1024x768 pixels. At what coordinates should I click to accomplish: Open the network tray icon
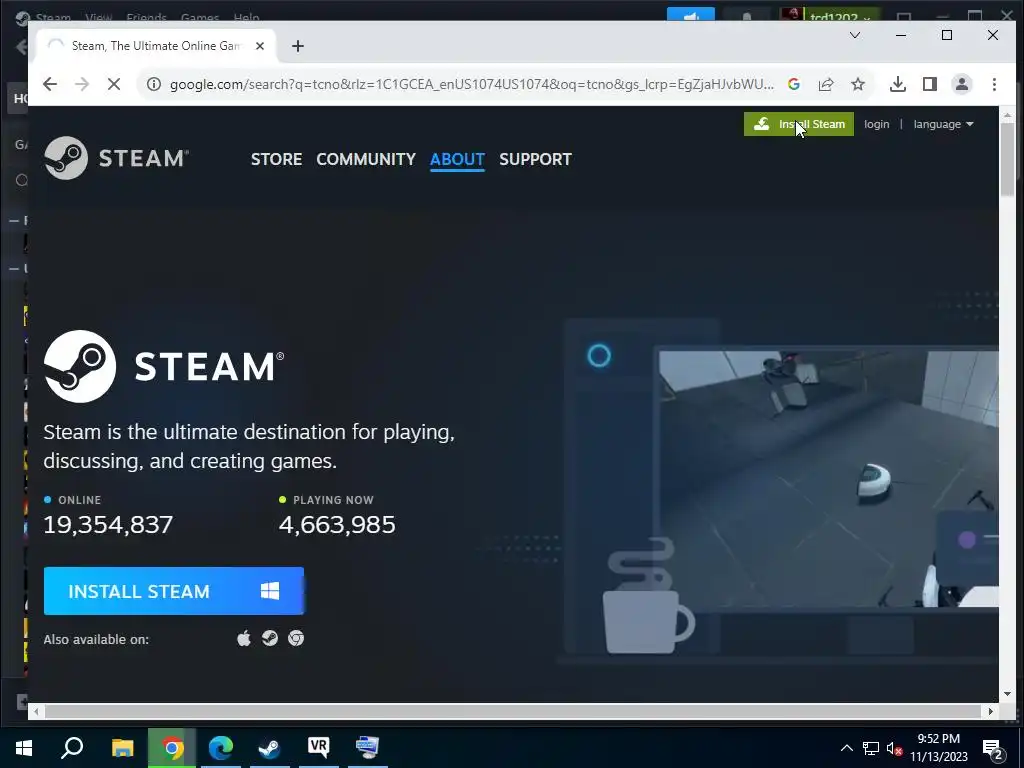click(x=871, y=748)
